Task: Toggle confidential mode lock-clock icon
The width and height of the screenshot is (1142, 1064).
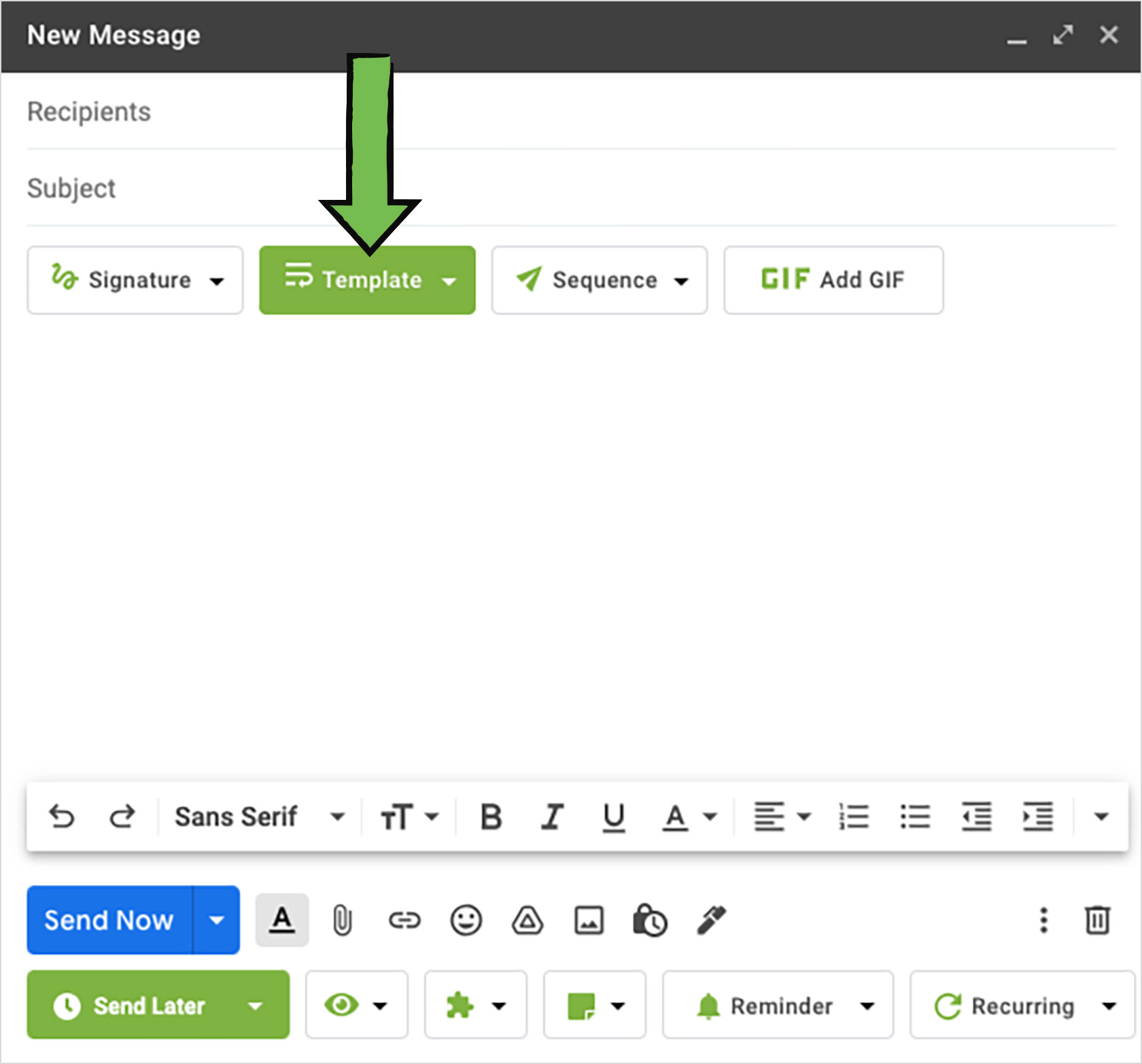Action: [x=650, y=921]
